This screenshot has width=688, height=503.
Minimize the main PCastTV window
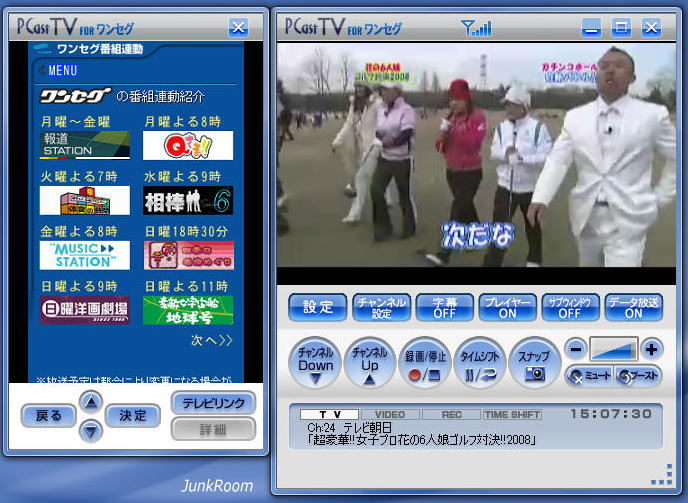pyautogui.click(x=591, y=28)
